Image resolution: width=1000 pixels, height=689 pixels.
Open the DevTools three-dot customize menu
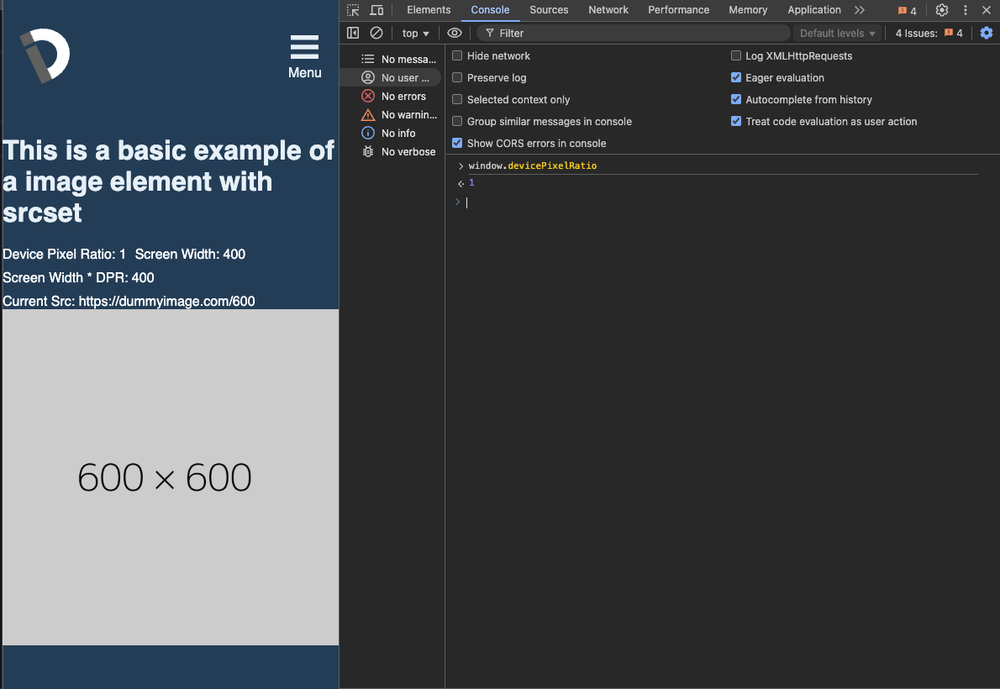(965, 10)
